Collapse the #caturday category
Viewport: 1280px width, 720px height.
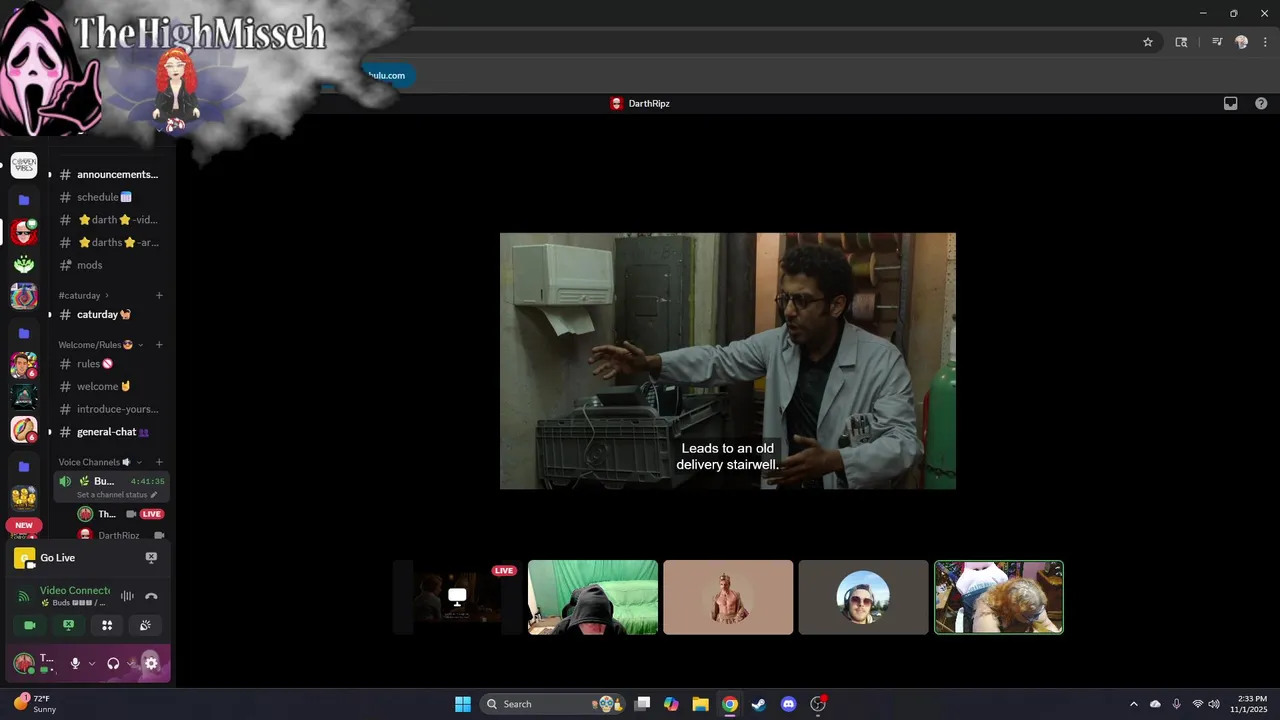[x=84, y=295]
